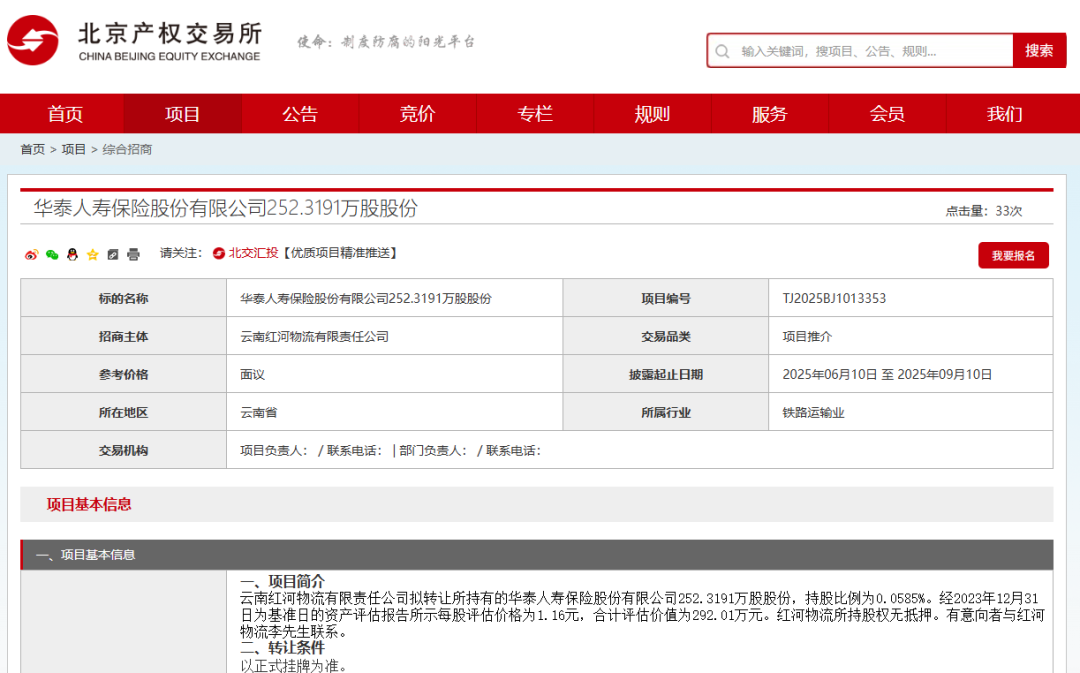Viewport: 1080px width, 673px height.
Task: Open the 会员 menu item
Action: point(887,114)
